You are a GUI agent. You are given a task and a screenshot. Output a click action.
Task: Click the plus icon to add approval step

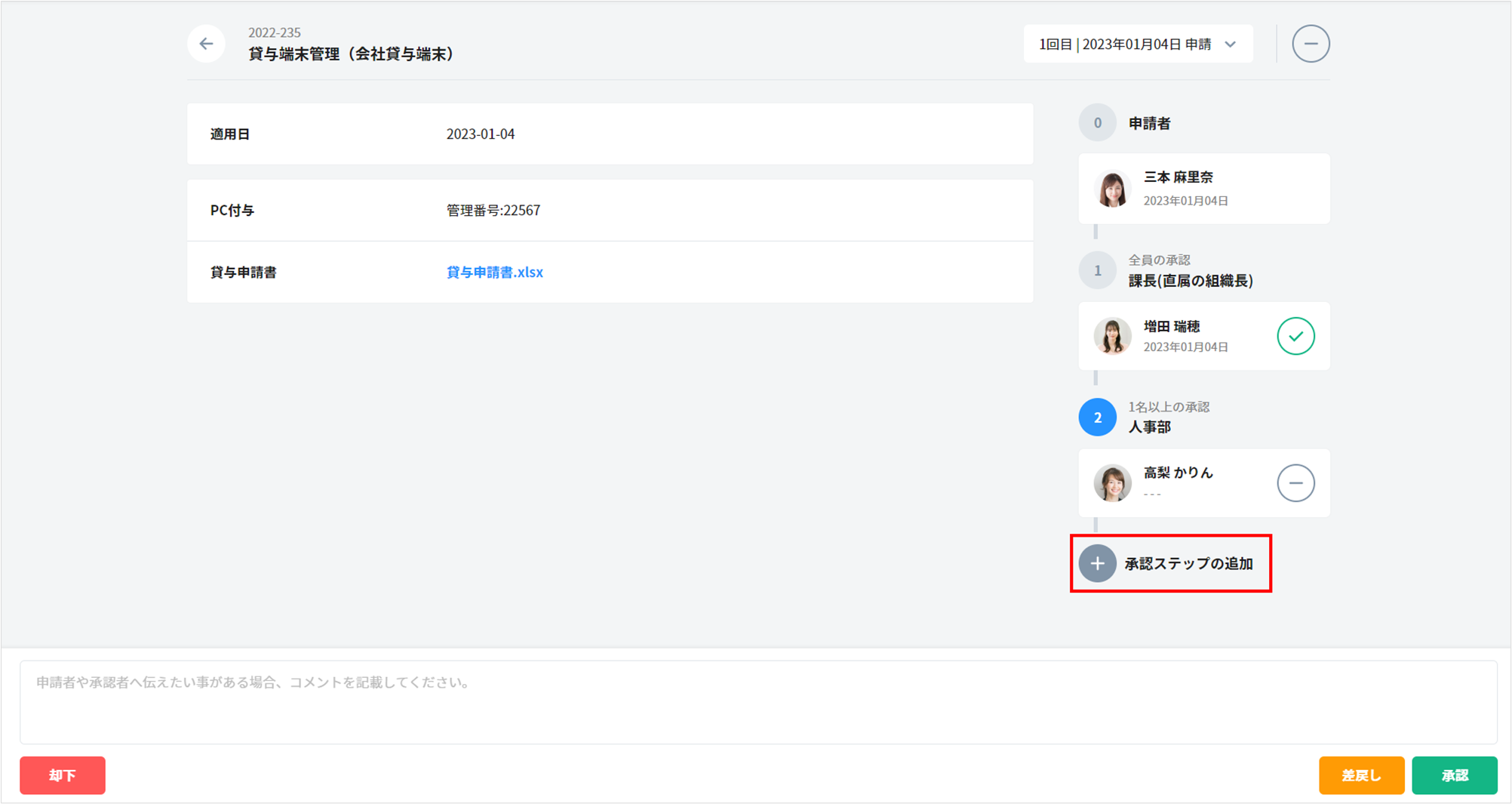coord(1097,563)
